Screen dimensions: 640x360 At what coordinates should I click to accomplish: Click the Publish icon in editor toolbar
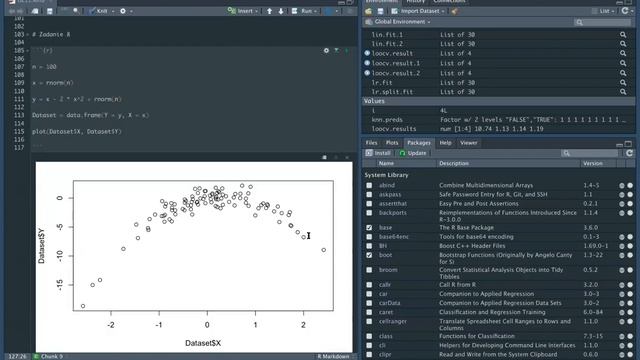[329, 11]
